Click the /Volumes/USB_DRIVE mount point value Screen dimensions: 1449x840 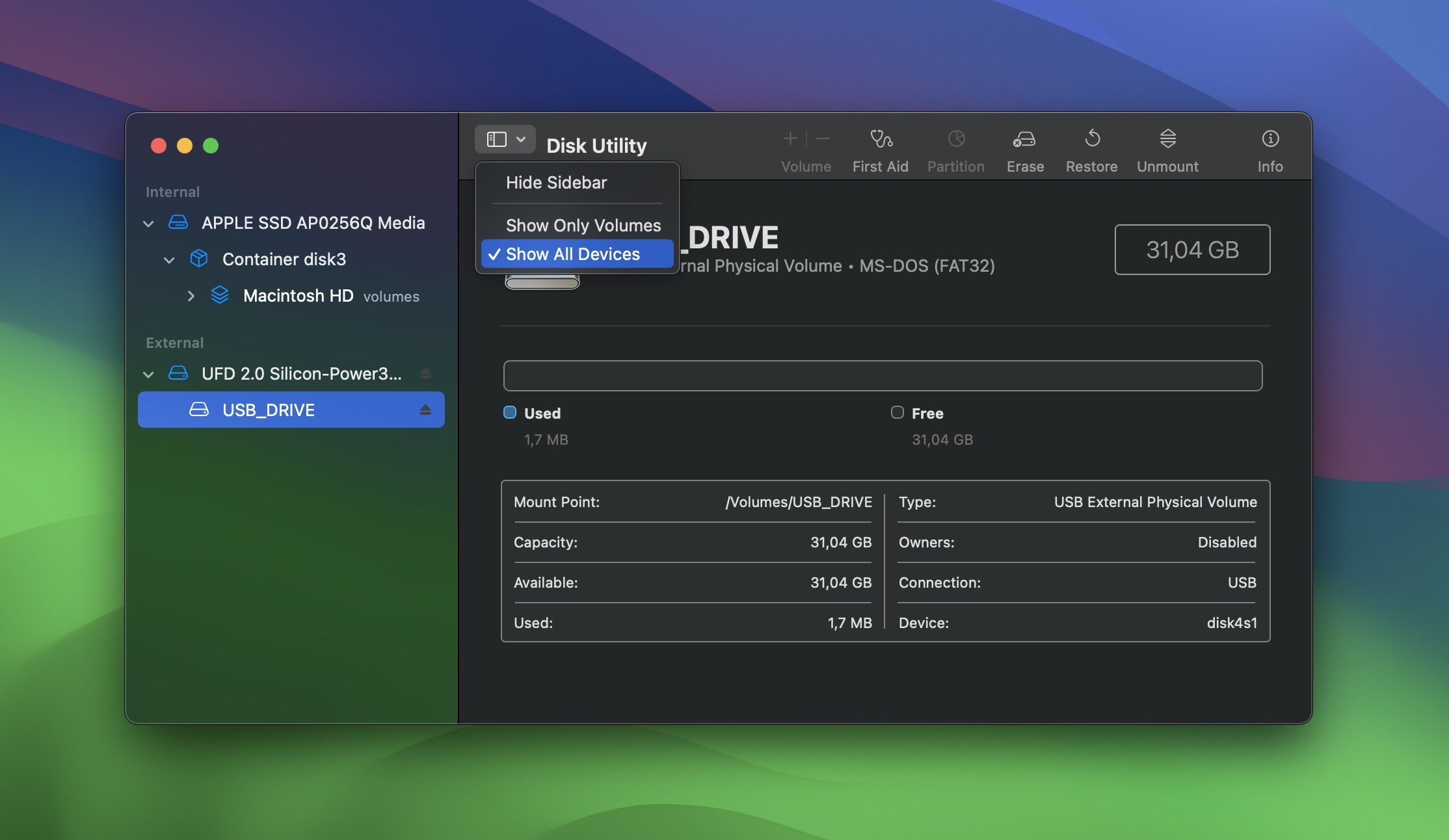point(799,502)
